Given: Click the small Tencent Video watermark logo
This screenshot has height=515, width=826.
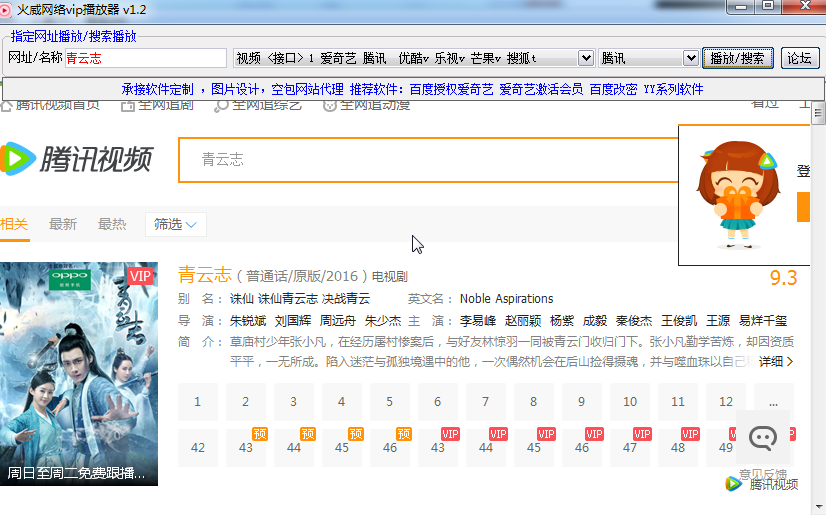Looking at the screenshot, I should pyautogui.click(x=762, y=484).
